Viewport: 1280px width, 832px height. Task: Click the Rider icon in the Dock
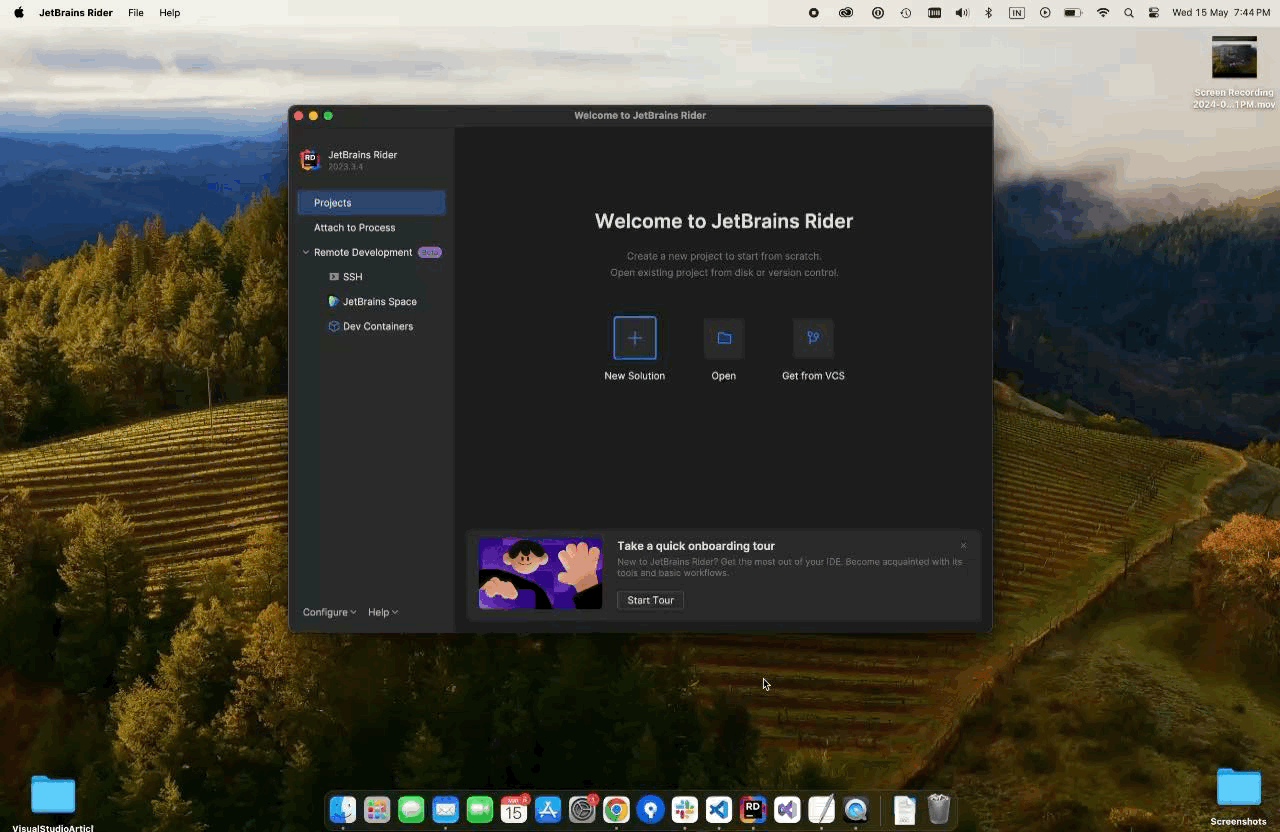[x=753, y=809]
